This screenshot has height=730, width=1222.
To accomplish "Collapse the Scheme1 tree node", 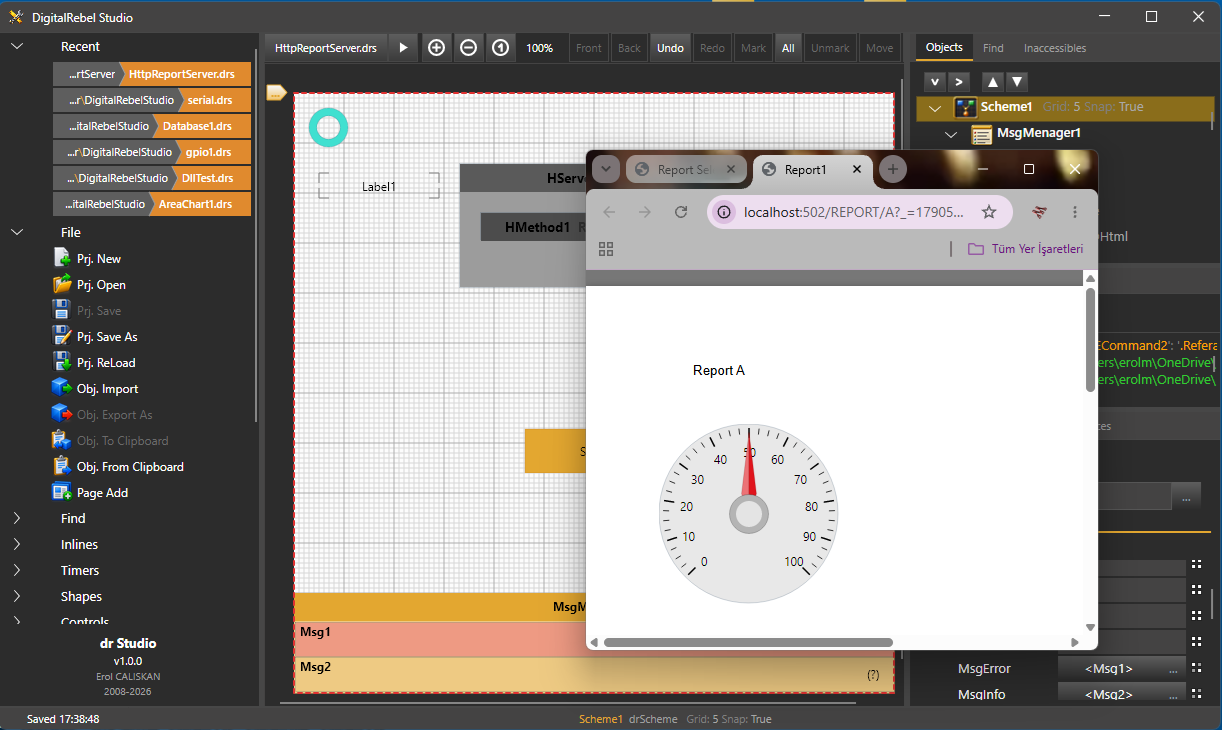I will click(x=935, y=107).
